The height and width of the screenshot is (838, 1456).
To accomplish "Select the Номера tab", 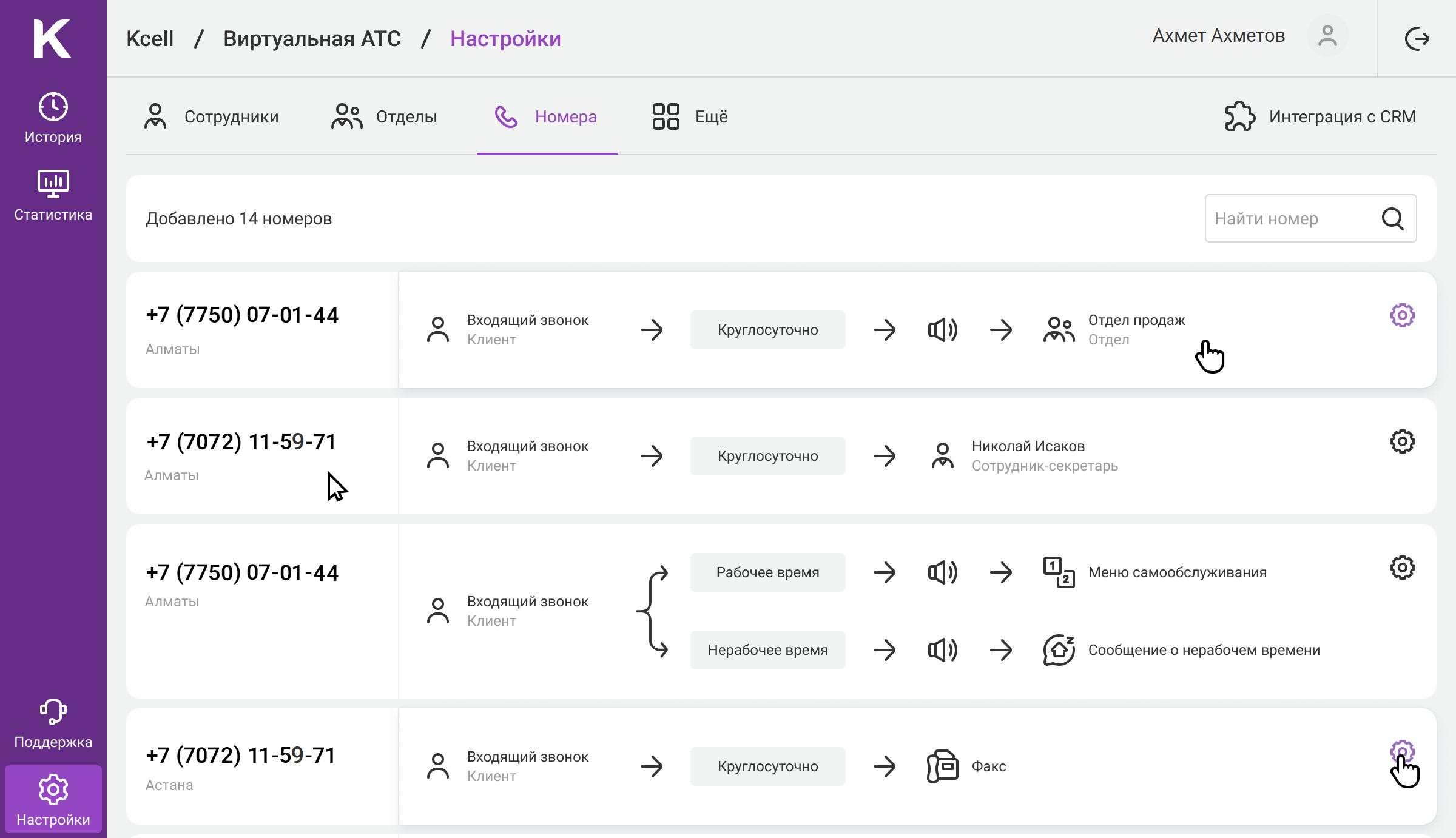I will pos(546,116).
